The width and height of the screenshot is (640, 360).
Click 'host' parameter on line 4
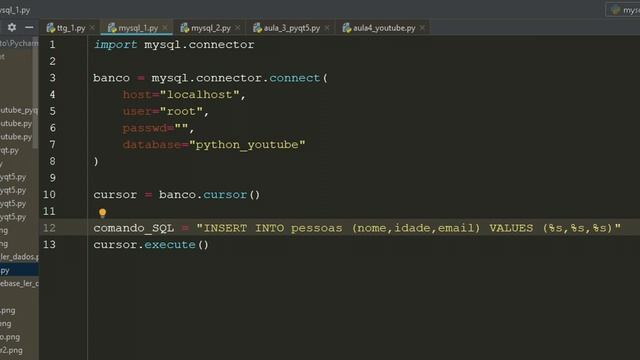pyautogui.click(x=137, y=95)
